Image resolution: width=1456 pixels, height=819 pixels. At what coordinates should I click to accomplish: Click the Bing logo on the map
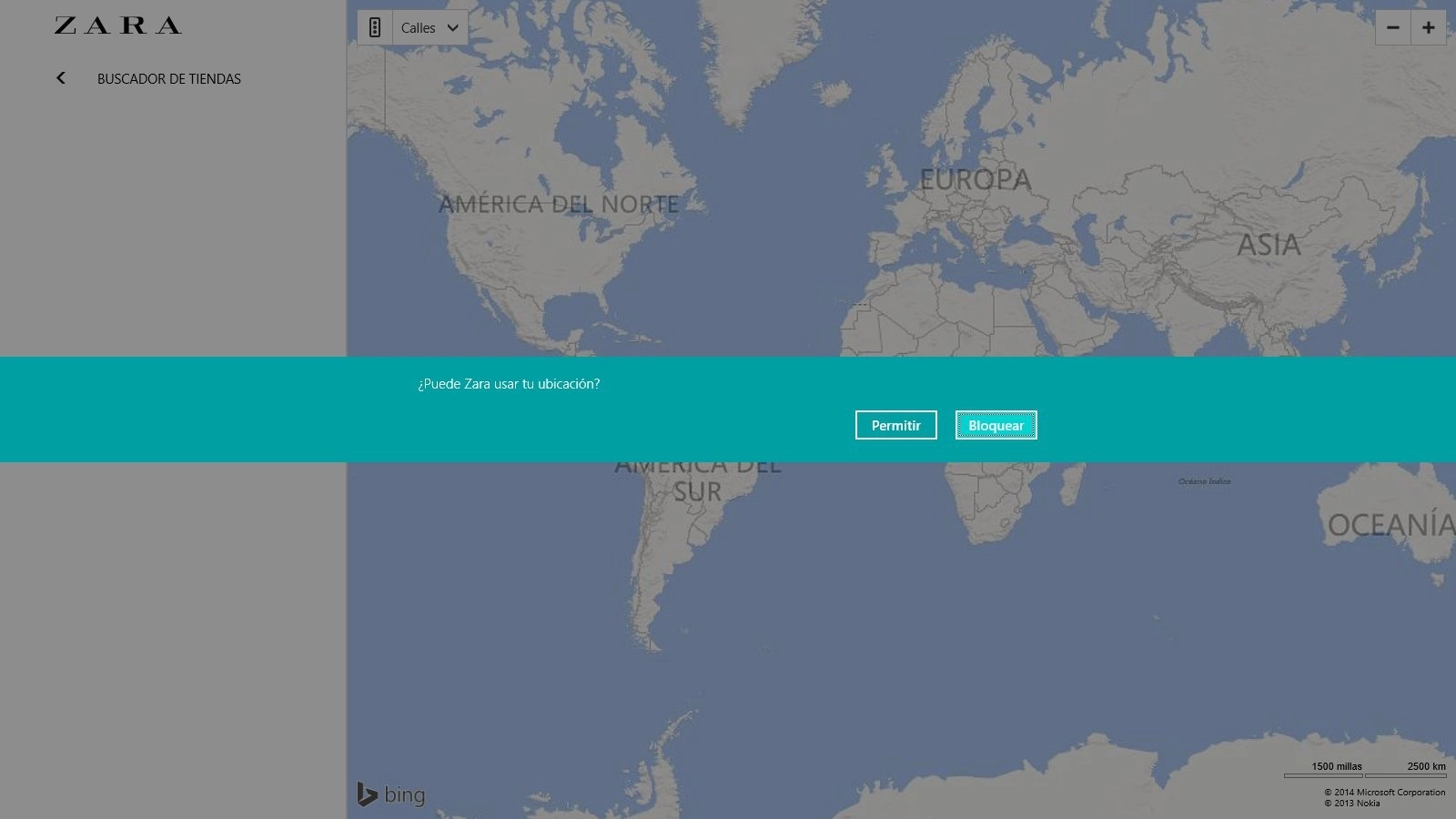point(391,794)
